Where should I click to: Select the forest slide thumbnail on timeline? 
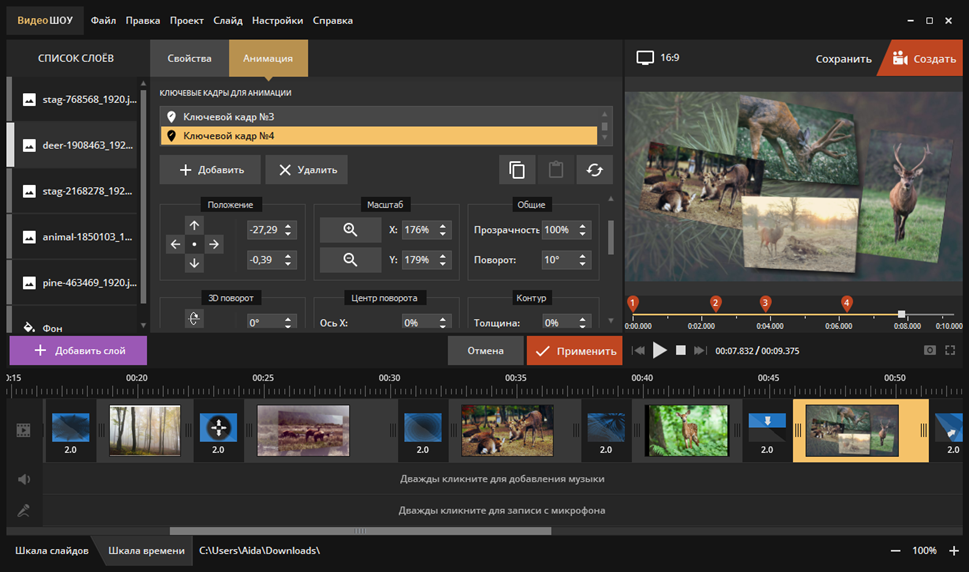click(145, 431)
